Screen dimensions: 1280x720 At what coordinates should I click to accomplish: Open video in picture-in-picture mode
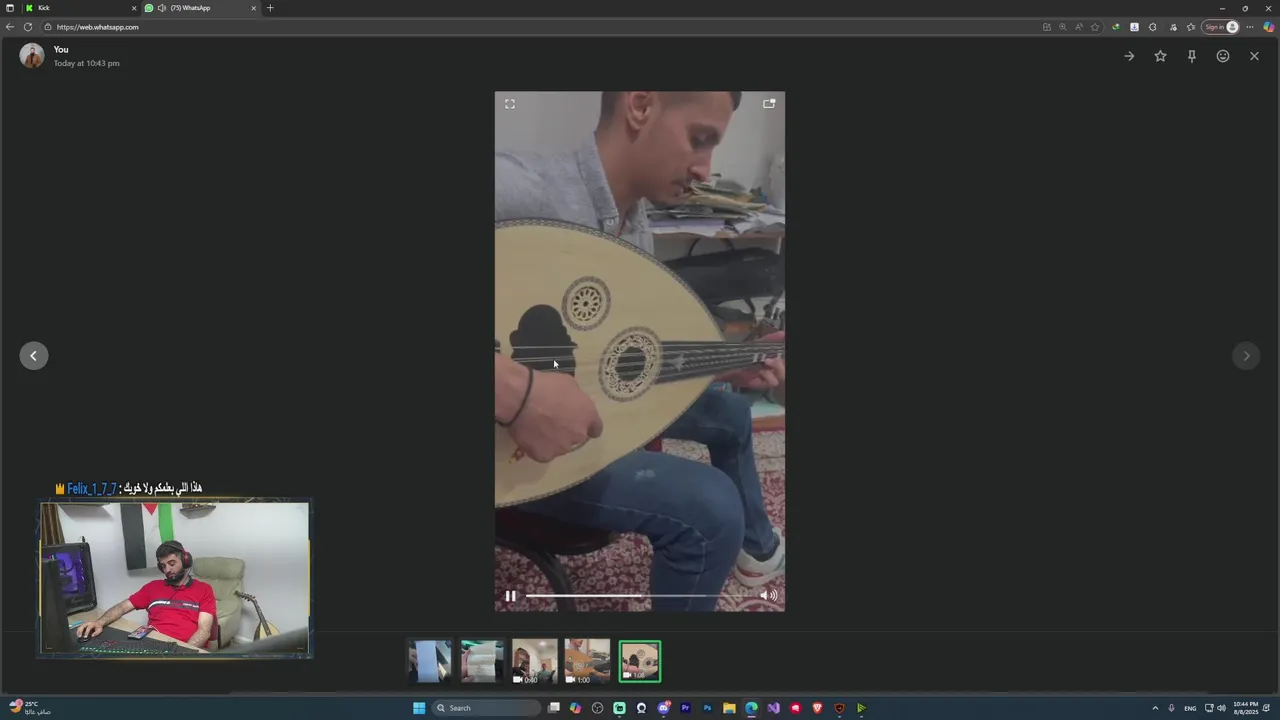pyautogui.click(x=769, y=103)
